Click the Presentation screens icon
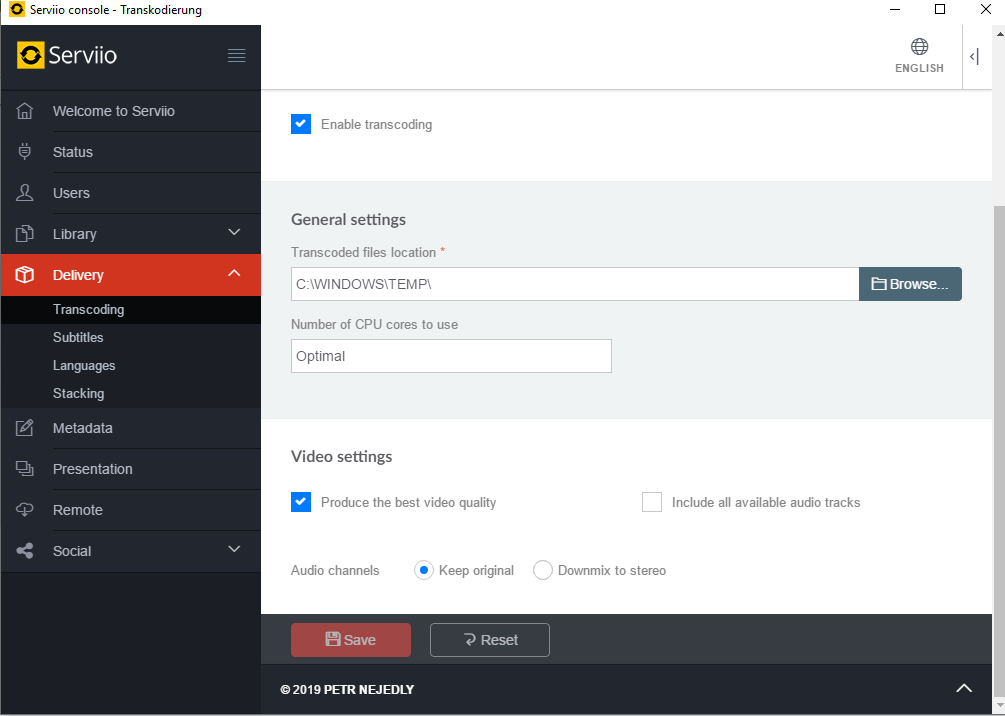This screenshot has height=716, width=1005. (26, 469)
